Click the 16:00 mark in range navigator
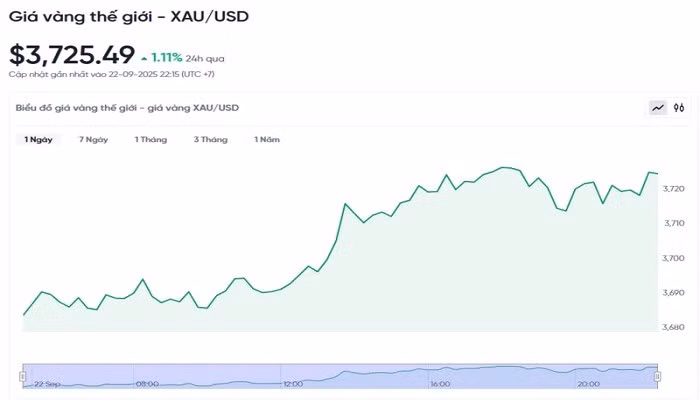The image size is (700, 400). [x=440, y=384]
